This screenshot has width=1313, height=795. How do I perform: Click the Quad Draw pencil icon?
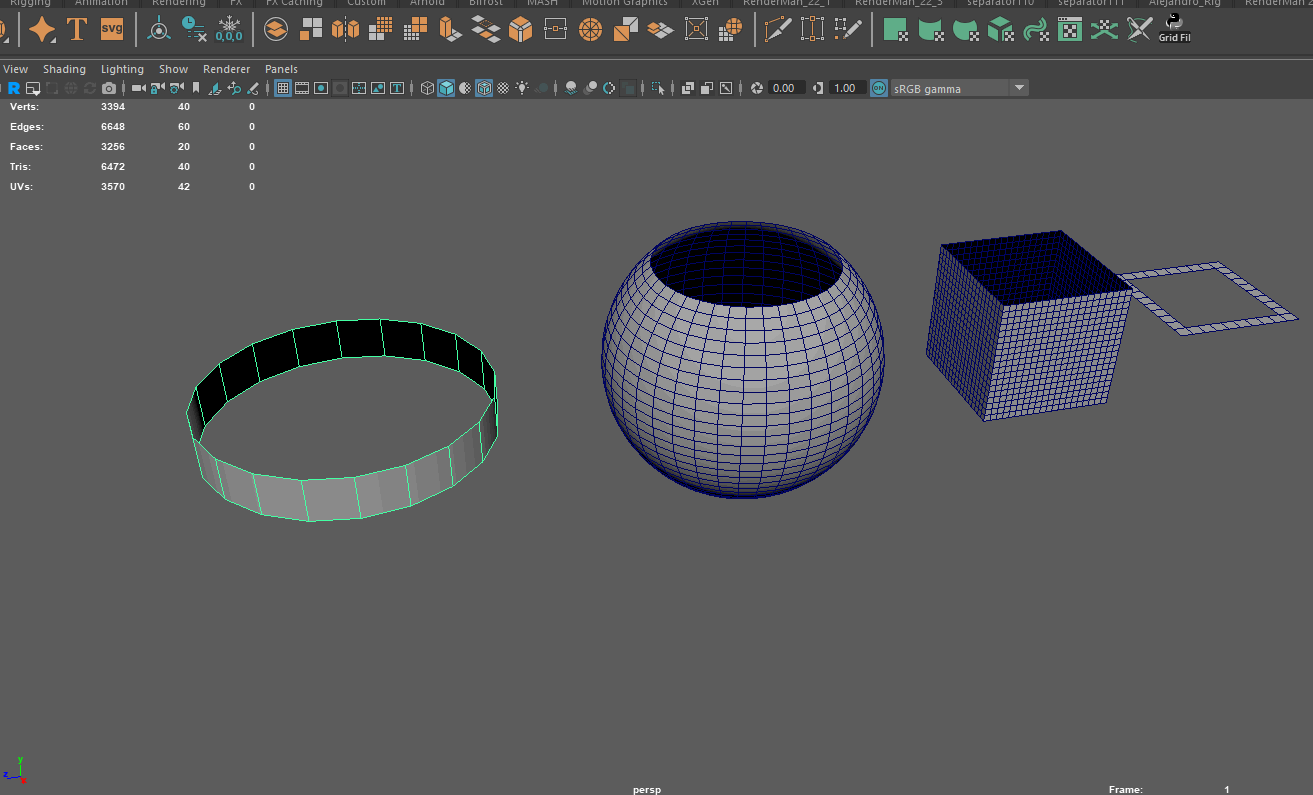tap(848, 29)
